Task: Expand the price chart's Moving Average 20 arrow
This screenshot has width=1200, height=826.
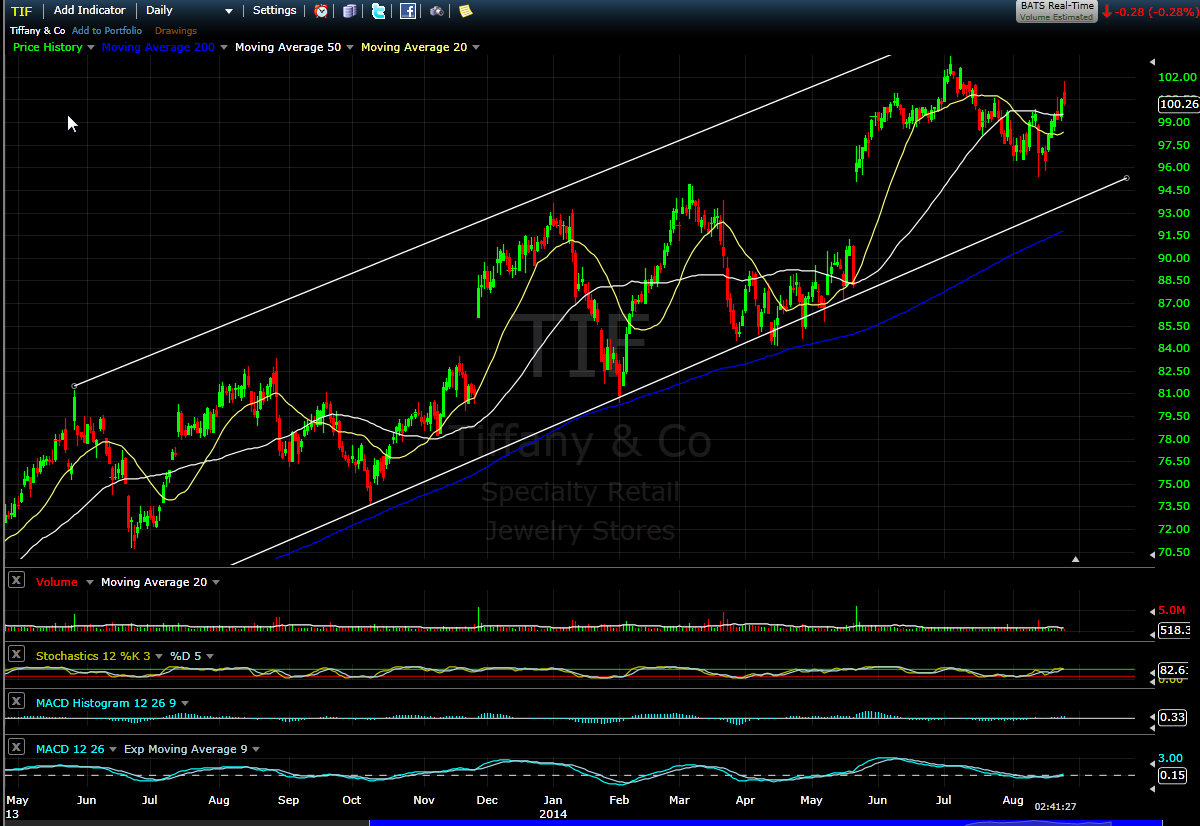Action: click(476, 48)
